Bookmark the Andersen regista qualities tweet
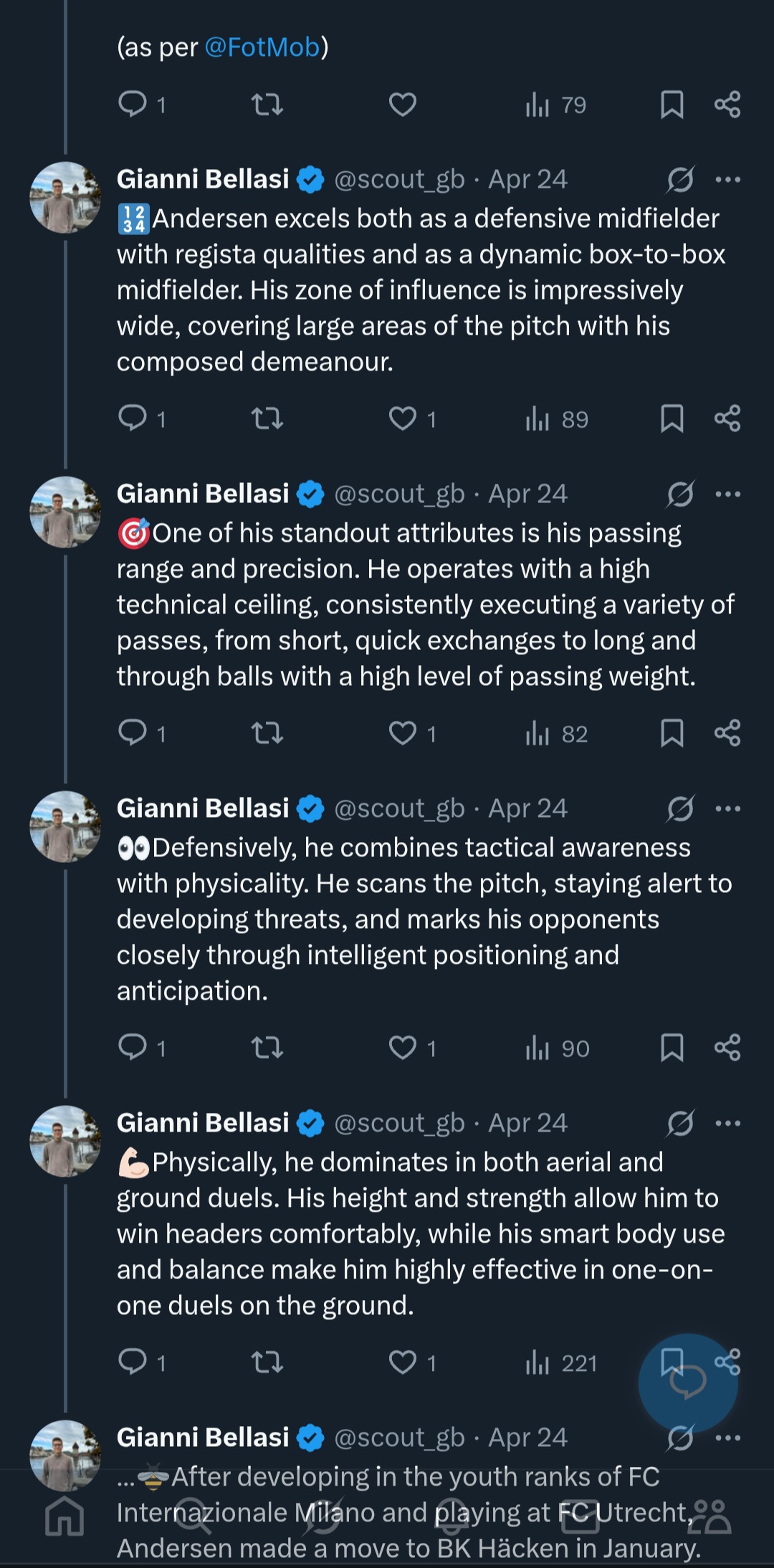The image size is (774, 1568). coord(672,419)
